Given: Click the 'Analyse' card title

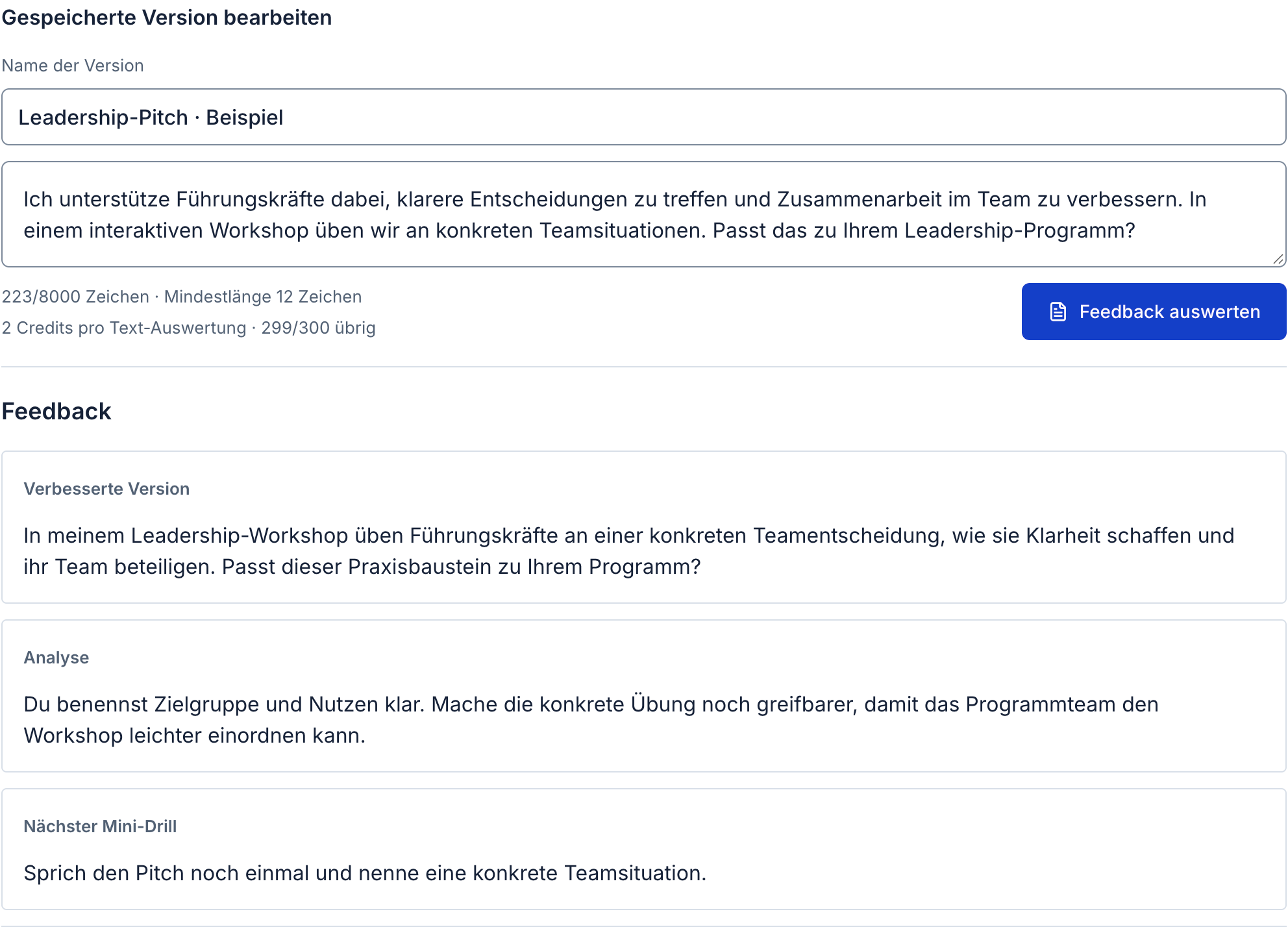Looking at the screenshot, I should pyautogui.click(x=56, y=658).
